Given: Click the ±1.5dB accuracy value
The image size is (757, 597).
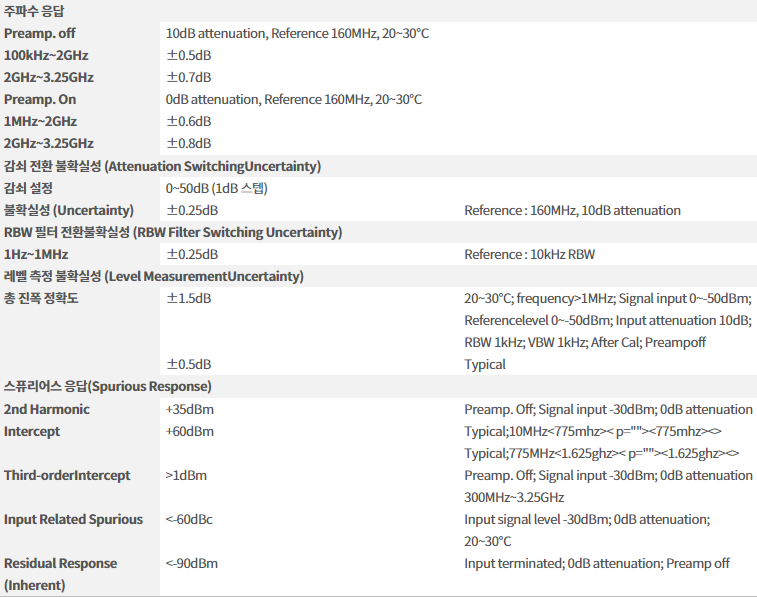Looking at the screenshot, I should tap(189, 298).
